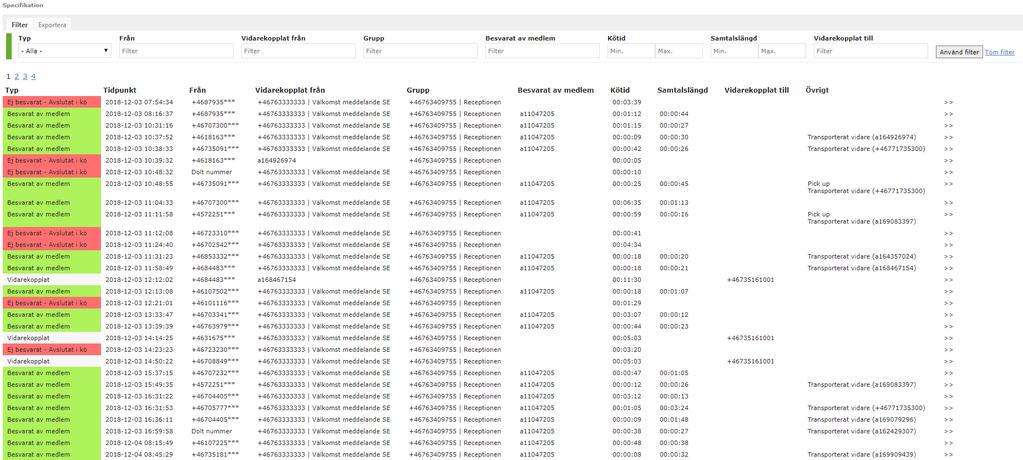
Task: Apply filters with Använd filter button
Action: 959,52
